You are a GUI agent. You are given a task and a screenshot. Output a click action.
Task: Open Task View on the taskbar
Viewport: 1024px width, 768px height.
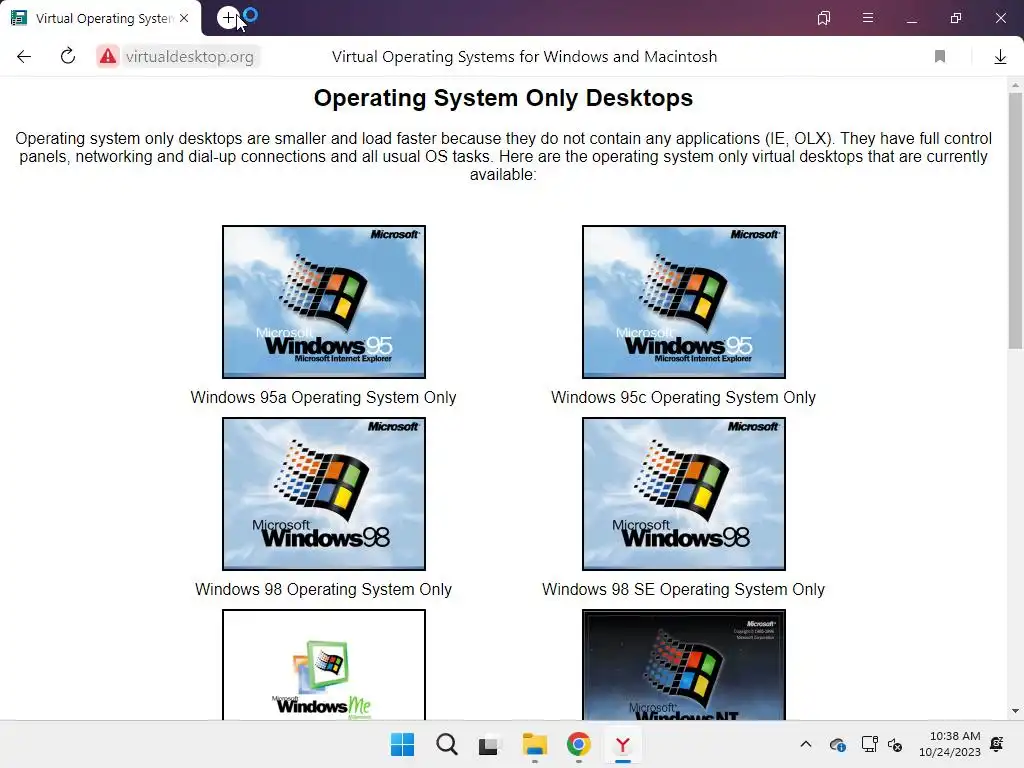click(x=488, y=744)
